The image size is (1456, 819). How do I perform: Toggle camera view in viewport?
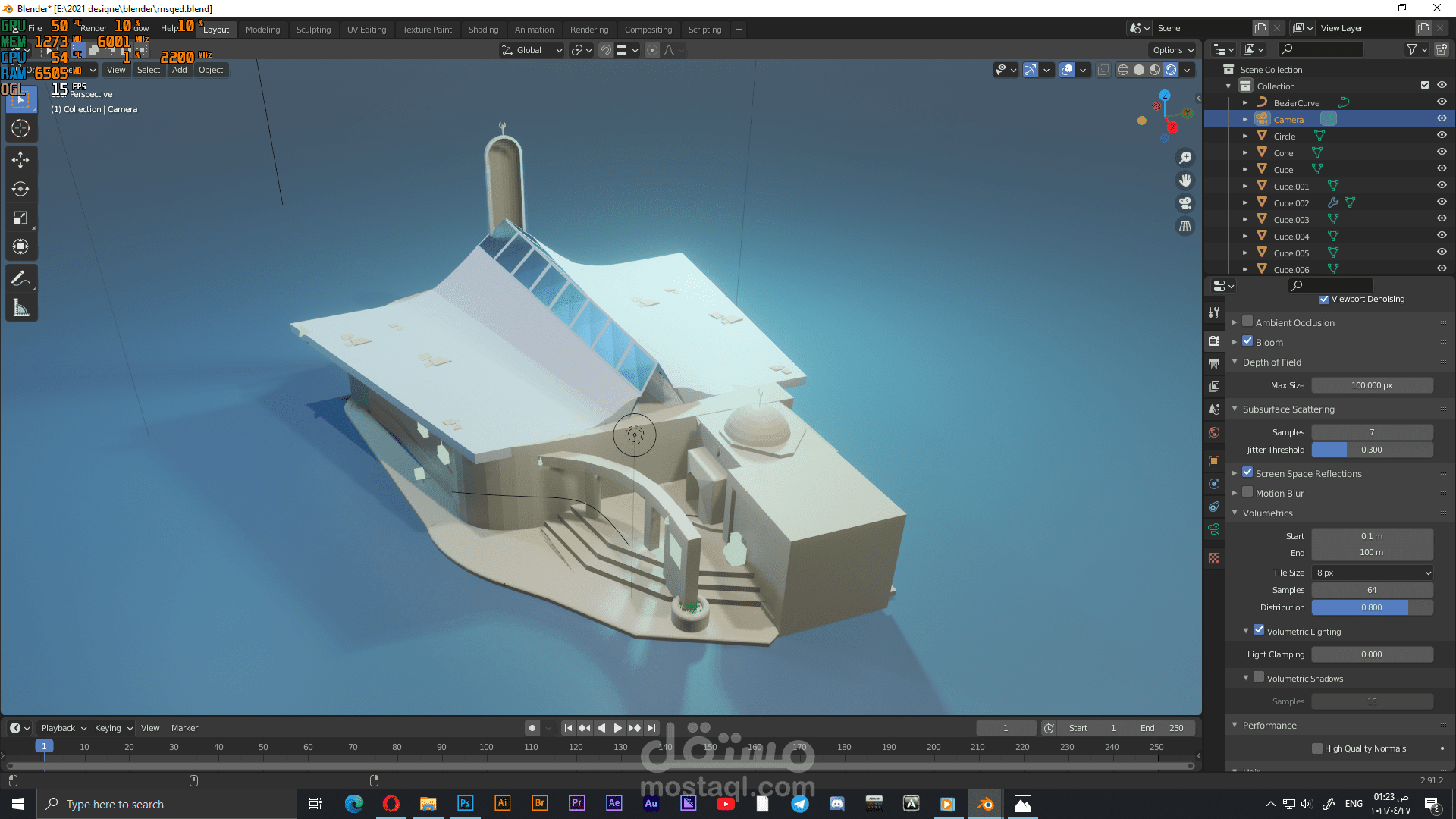[x=1185, y=203]
